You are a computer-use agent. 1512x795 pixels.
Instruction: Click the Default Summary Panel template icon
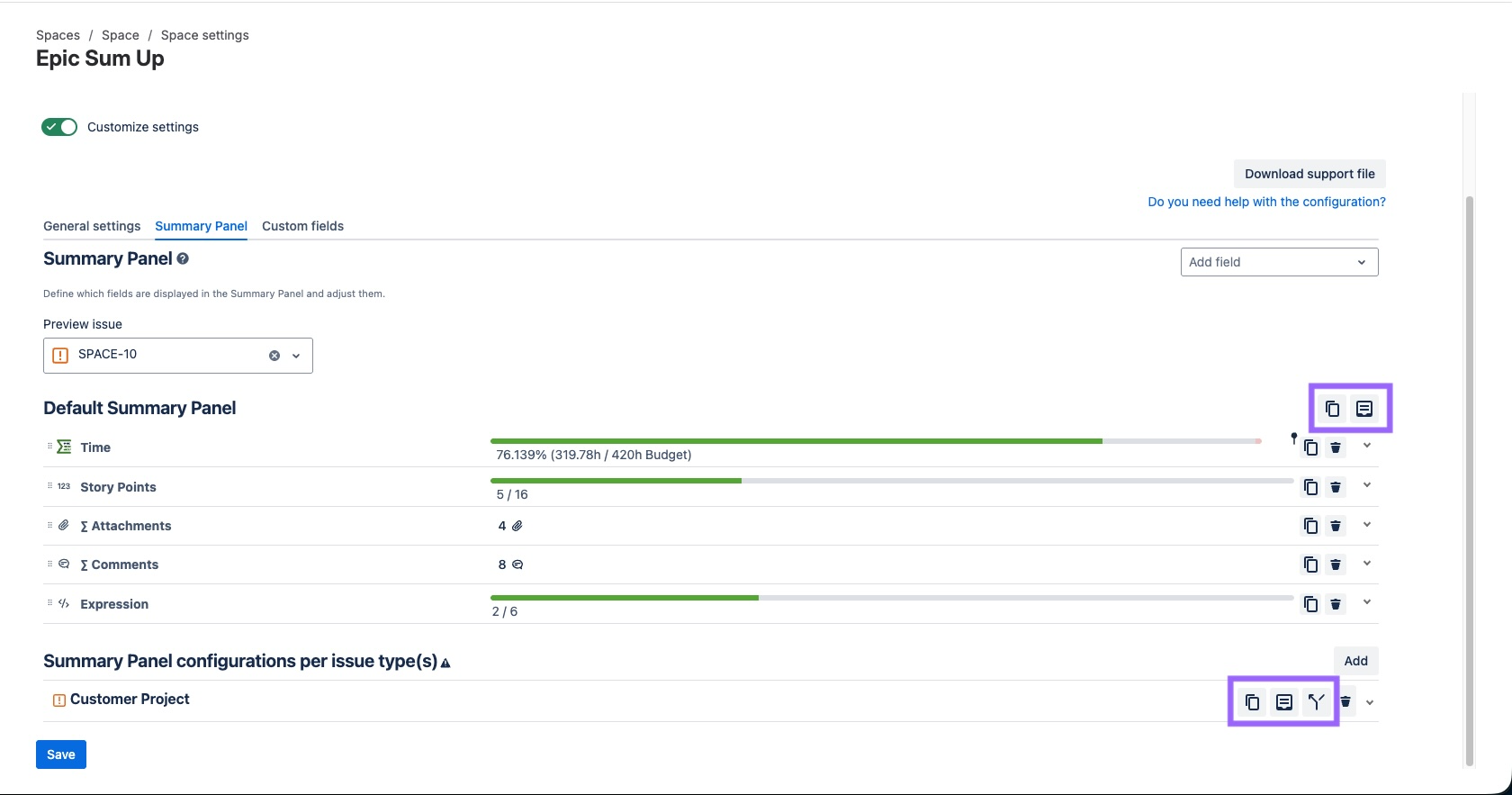click(1364, 409)
